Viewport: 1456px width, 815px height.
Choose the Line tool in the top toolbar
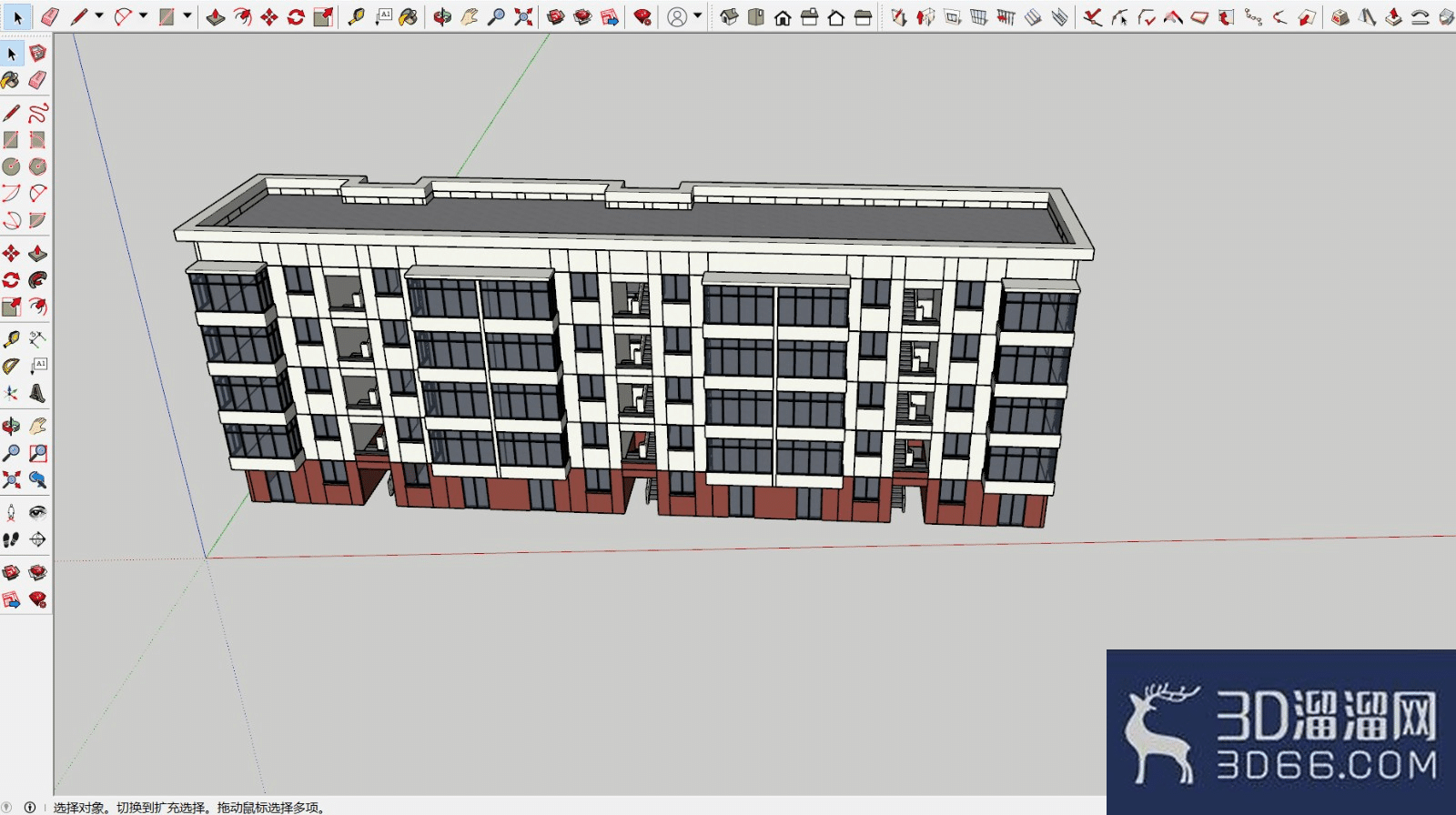[79, 16]
